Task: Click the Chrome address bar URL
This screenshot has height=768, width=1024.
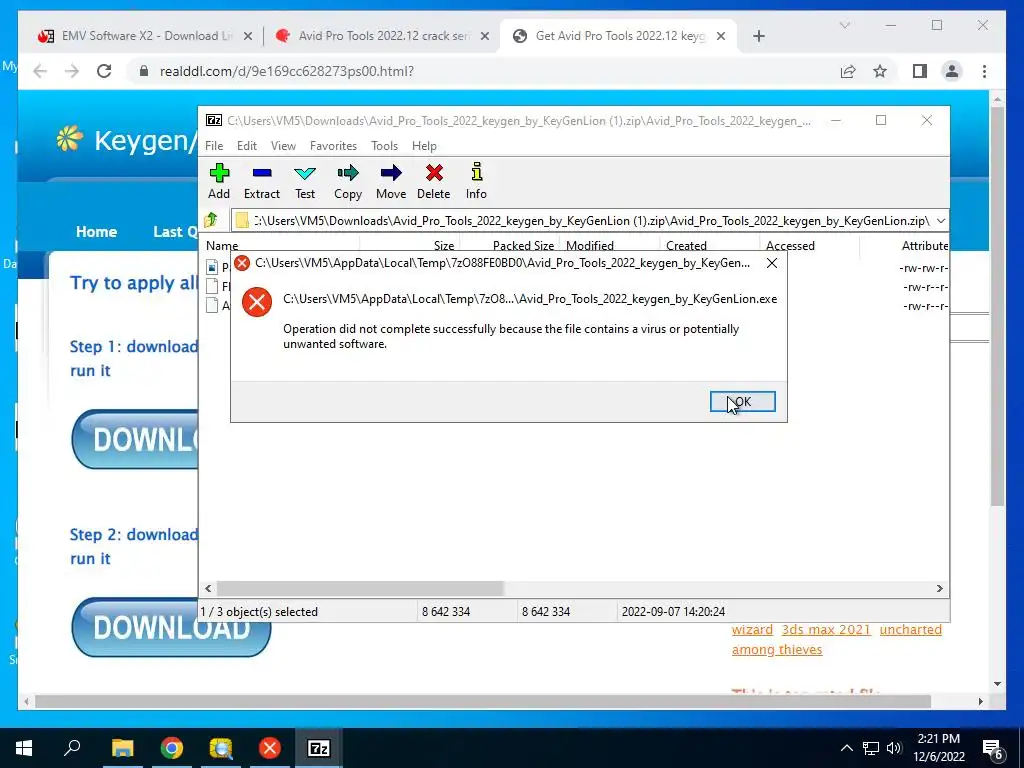Action: pyautogui.click(x=287, y=71)
